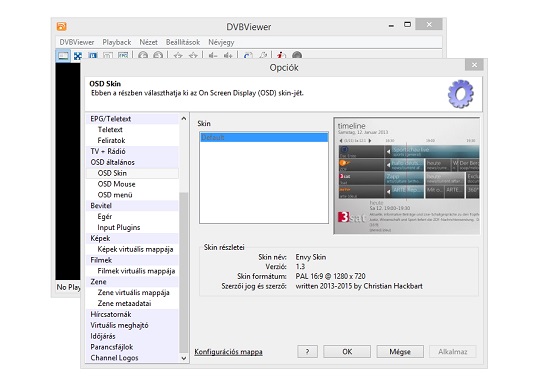The image size is (550, 379).
Task: Toggle fullscreen with the blue arrows icon
Action: 78,55
